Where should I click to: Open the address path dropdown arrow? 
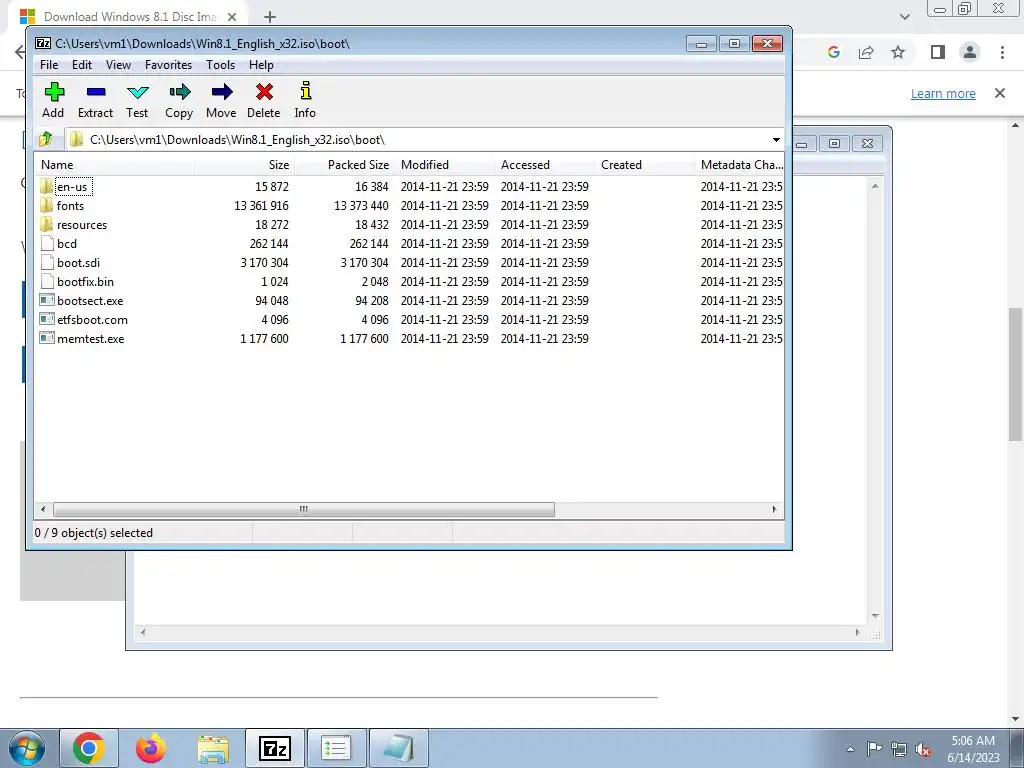[x=776, y=140]
